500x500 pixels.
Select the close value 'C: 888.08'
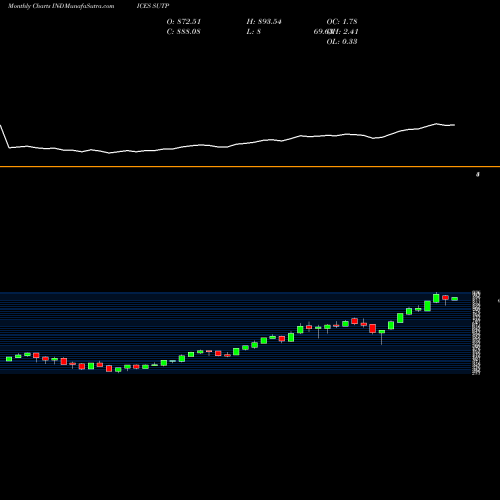pyautogui.click(x=183, y=32)
